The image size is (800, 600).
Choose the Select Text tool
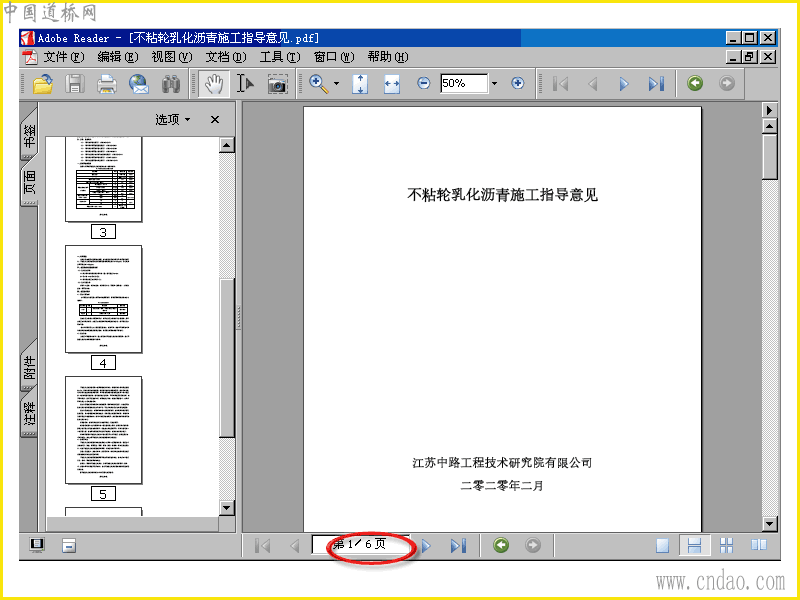point(245,83)
